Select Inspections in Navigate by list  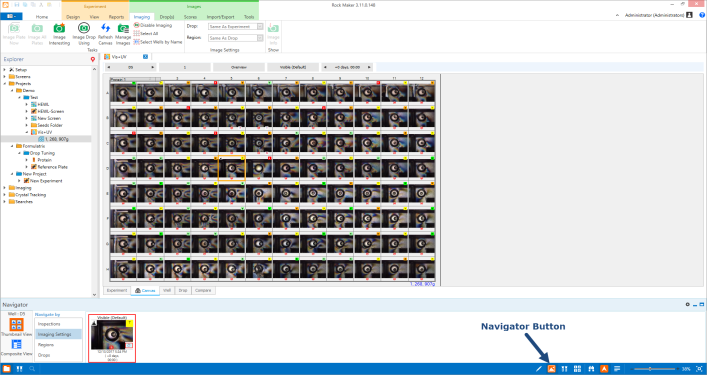click(x=49, y=324)
